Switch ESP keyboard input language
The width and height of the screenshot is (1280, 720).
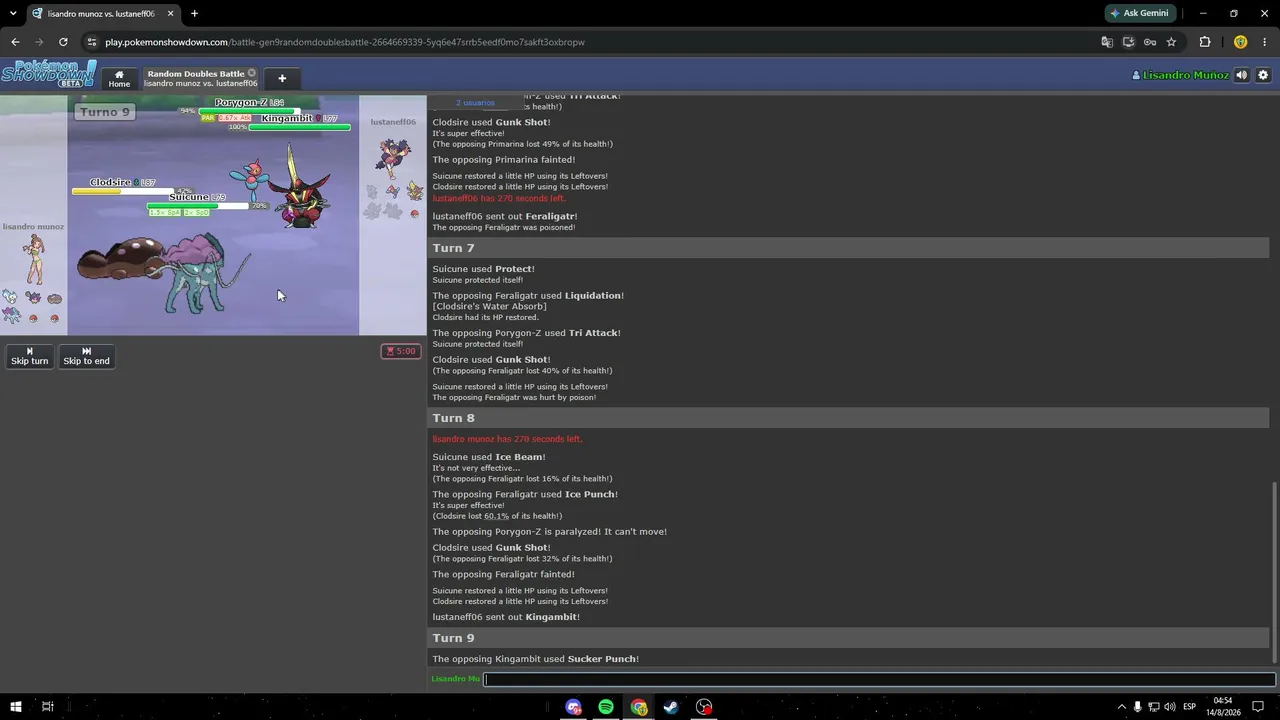pyautogui.click(x=1190, y=707)
